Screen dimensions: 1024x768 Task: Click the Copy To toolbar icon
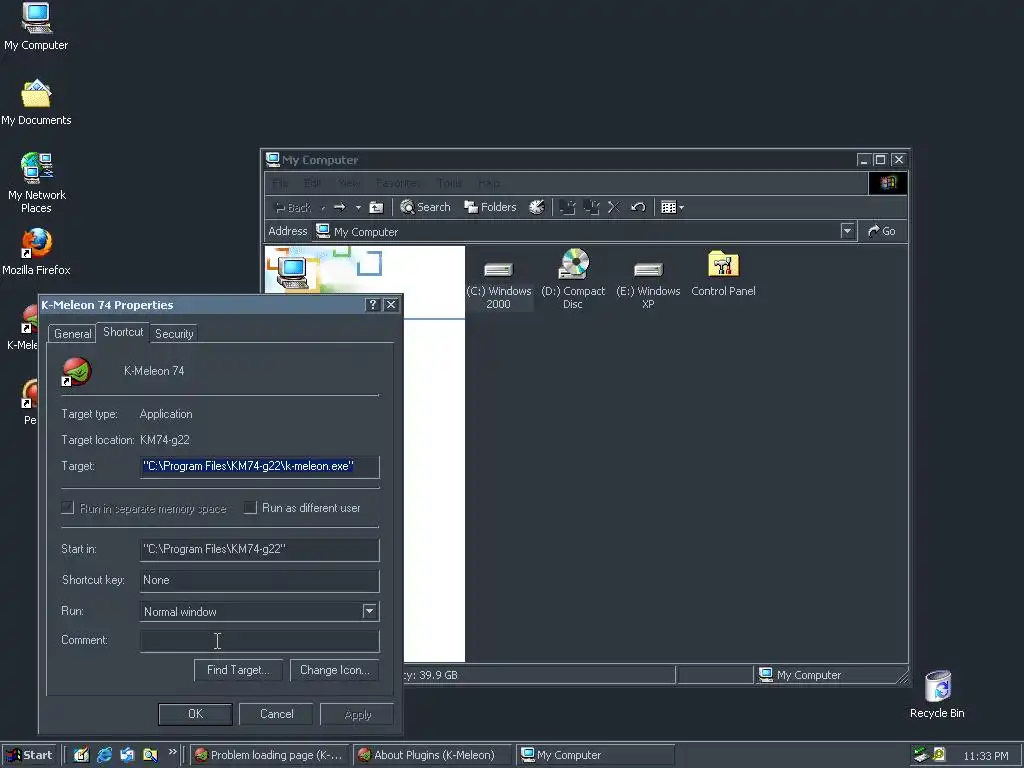tap(591, 207)
